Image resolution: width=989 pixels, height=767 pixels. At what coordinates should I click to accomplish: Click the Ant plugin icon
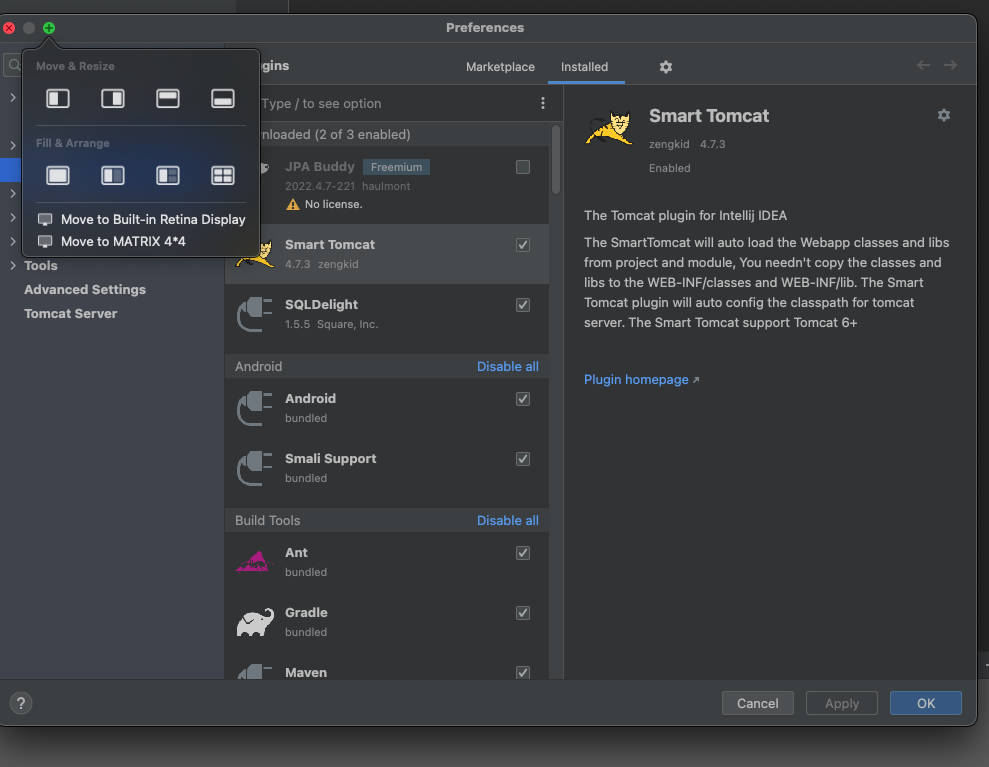(254, 561)
